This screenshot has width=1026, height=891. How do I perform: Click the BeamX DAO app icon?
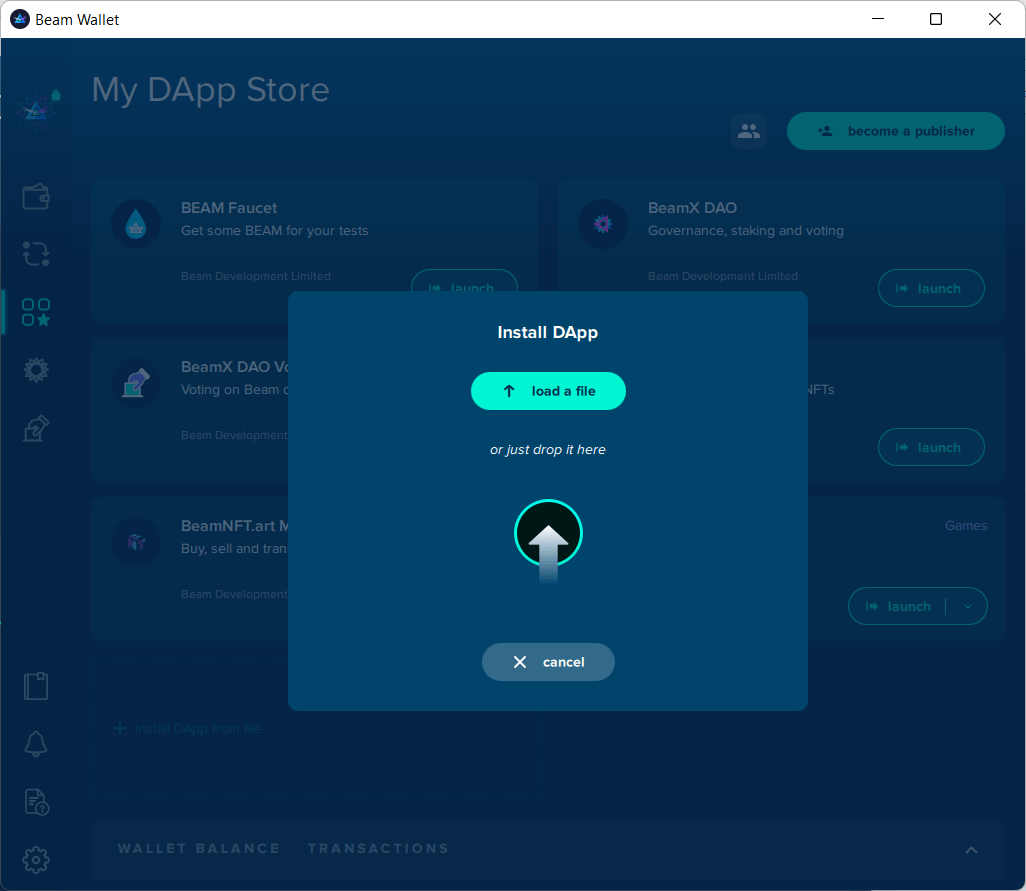click(603, 224)
